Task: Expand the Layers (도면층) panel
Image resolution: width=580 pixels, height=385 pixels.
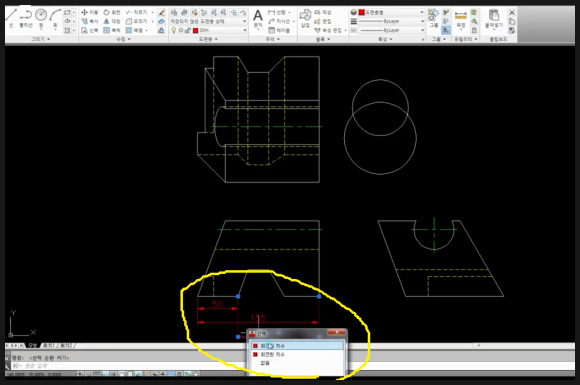Action: point(209,39)
